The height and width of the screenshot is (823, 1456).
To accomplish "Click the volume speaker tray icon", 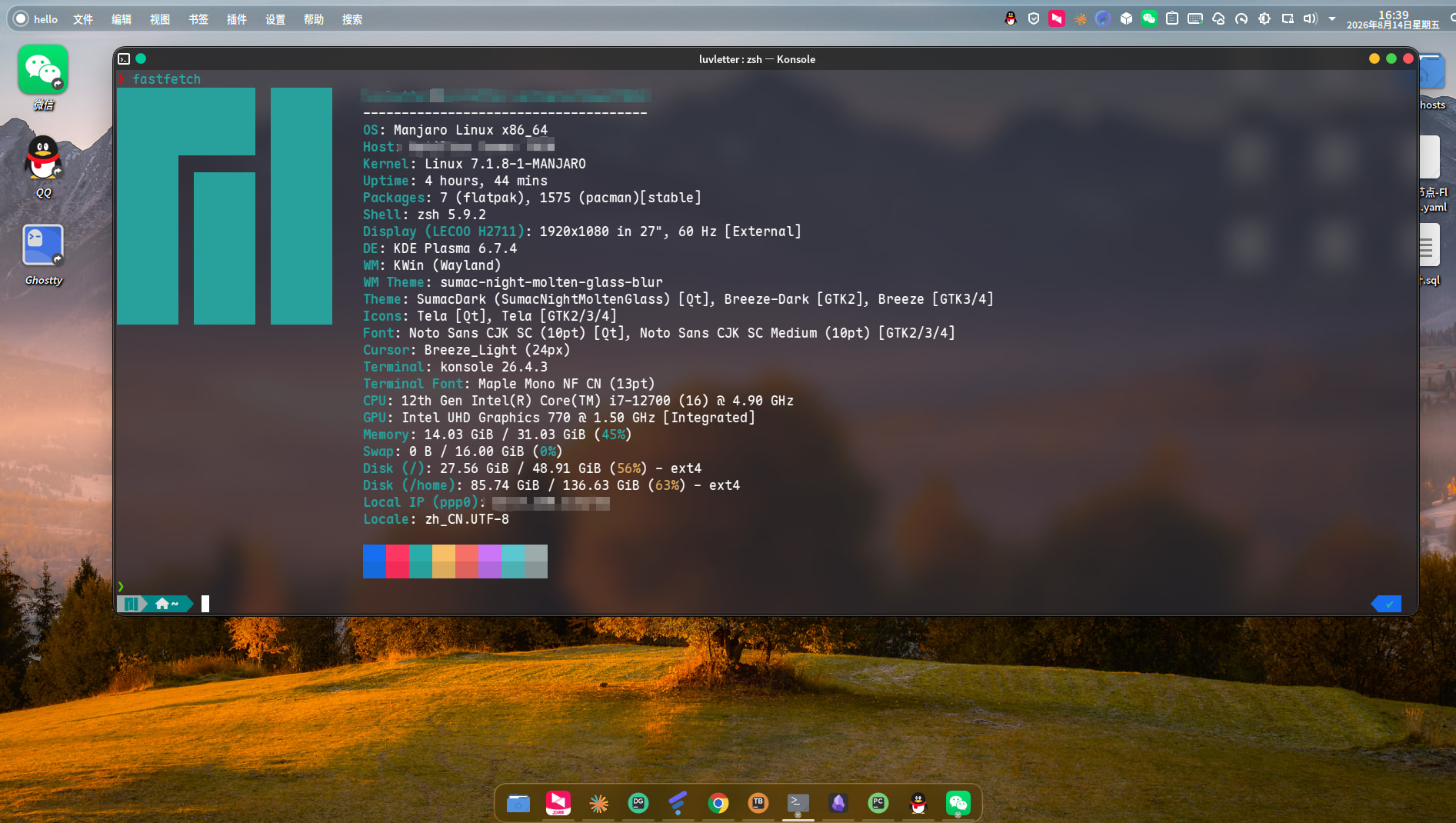I will pos(1311,18).
